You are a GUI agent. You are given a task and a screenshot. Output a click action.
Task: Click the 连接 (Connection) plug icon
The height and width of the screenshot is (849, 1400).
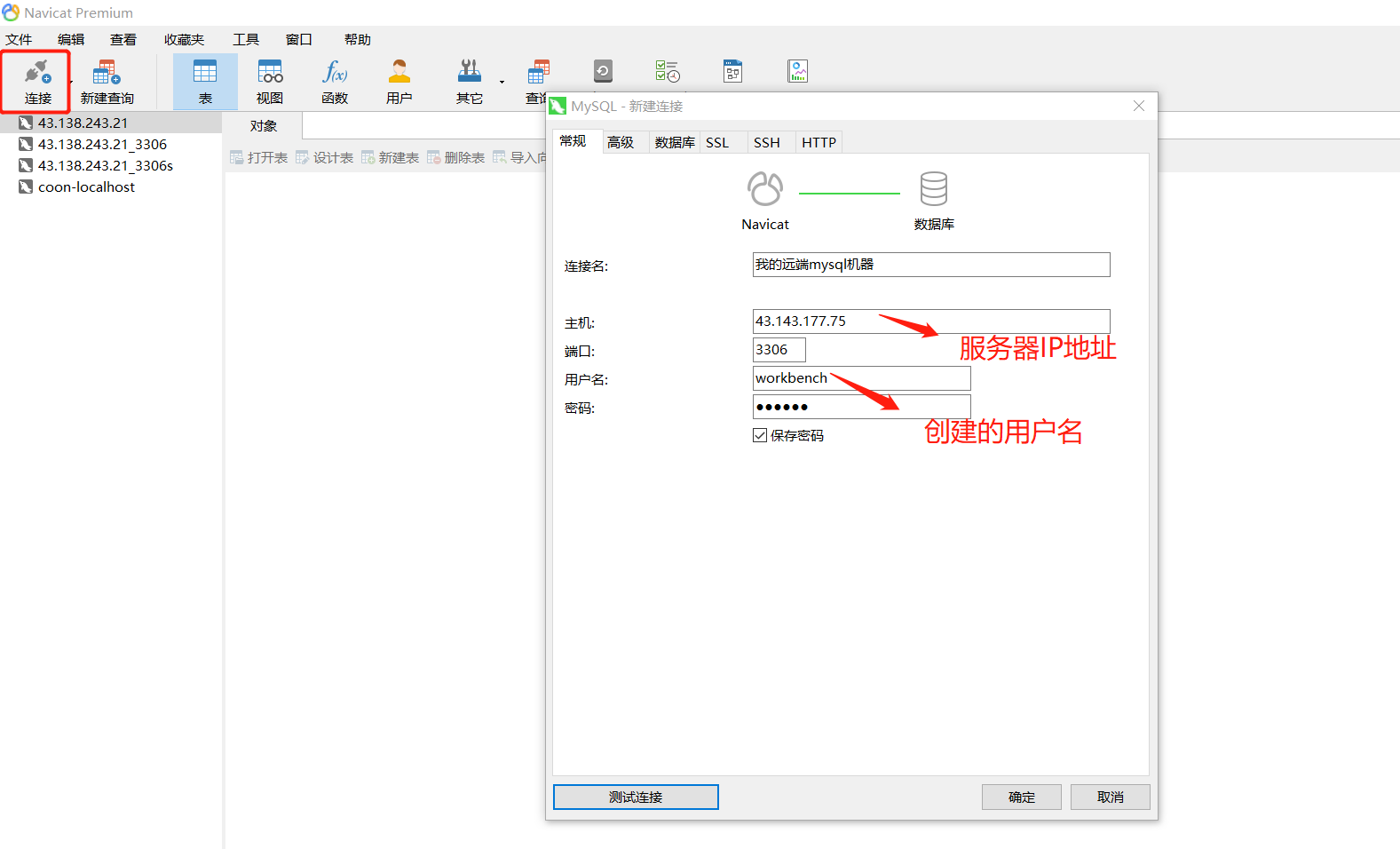(37, 72)
